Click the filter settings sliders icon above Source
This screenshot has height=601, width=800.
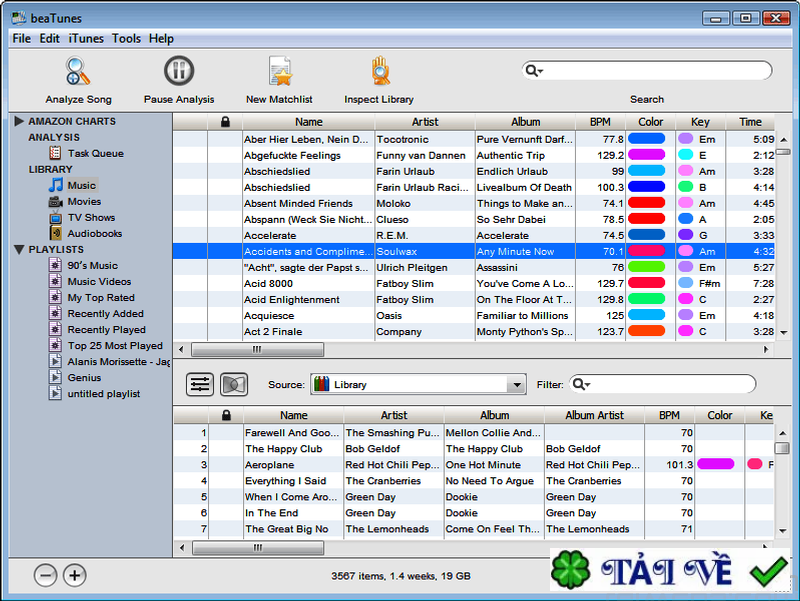(x=199, y=384)
